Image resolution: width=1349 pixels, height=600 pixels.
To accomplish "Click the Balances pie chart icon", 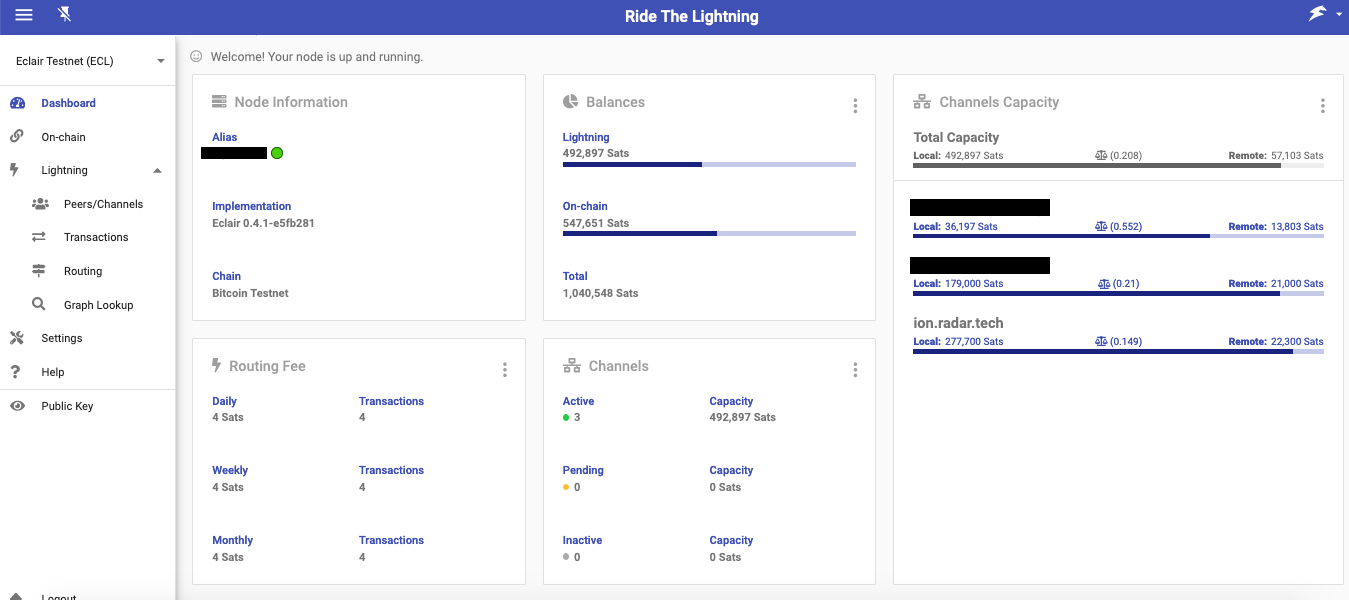I will tap(570, 102).
